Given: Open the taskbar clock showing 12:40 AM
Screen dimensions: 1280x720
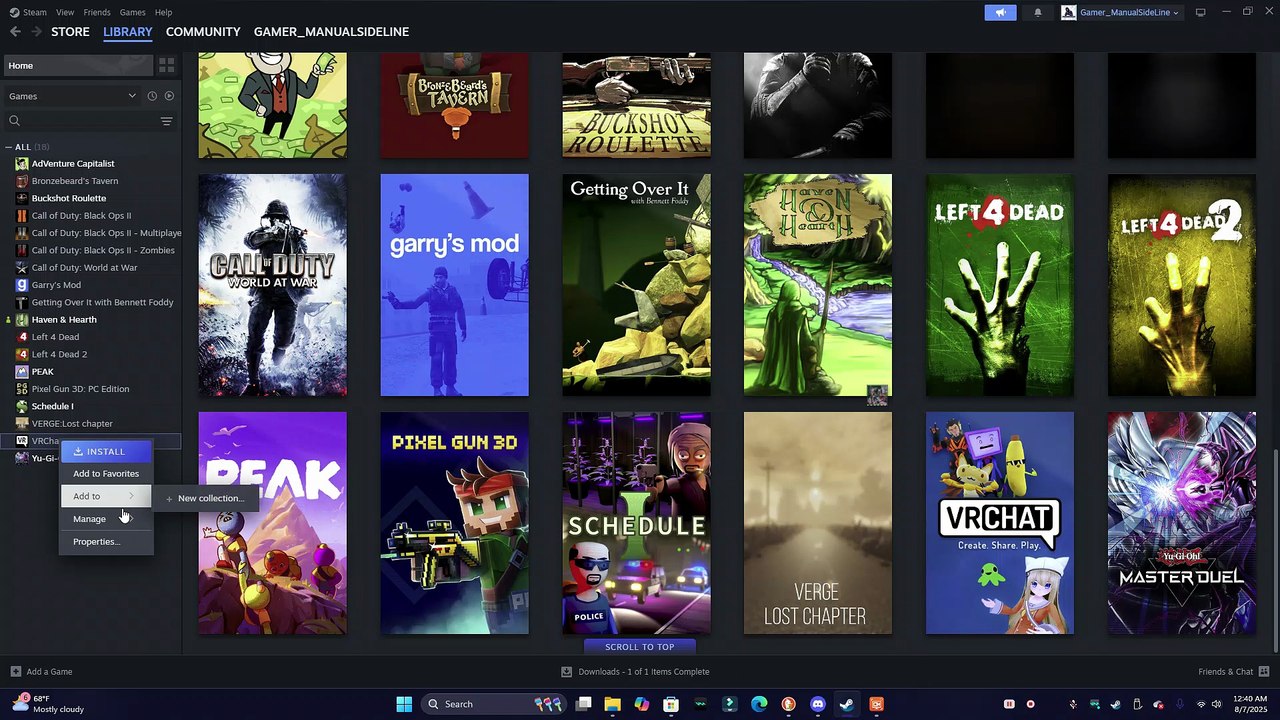Looking at the screenshot, I should [1250, 704].
